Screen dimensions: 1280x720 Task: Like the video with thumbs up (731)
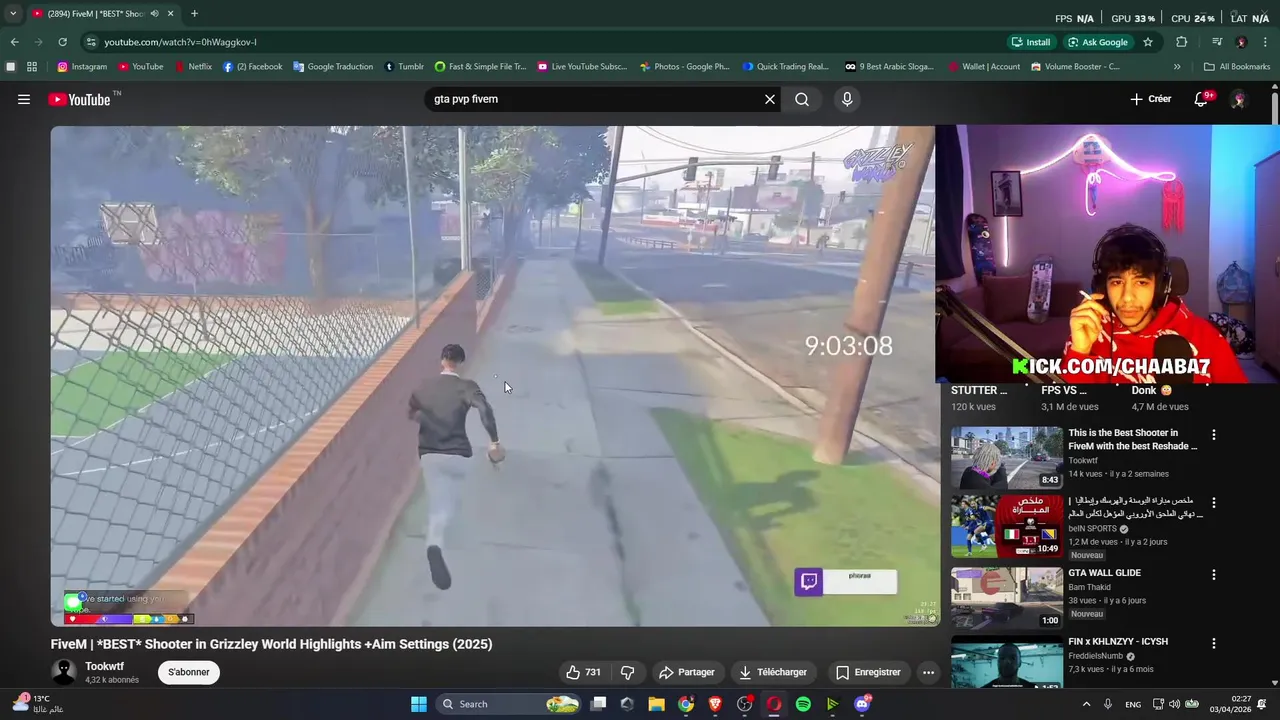click(583, 672)
